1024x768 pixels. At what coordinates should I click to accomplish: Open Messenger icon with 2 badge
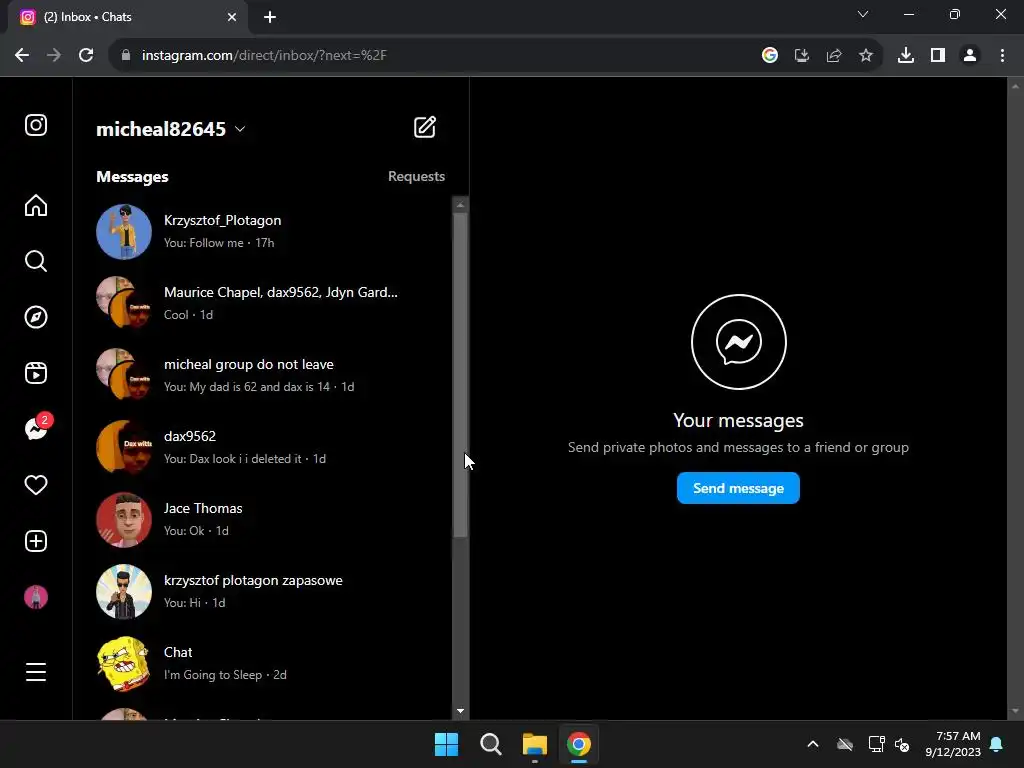pos(37,428)
